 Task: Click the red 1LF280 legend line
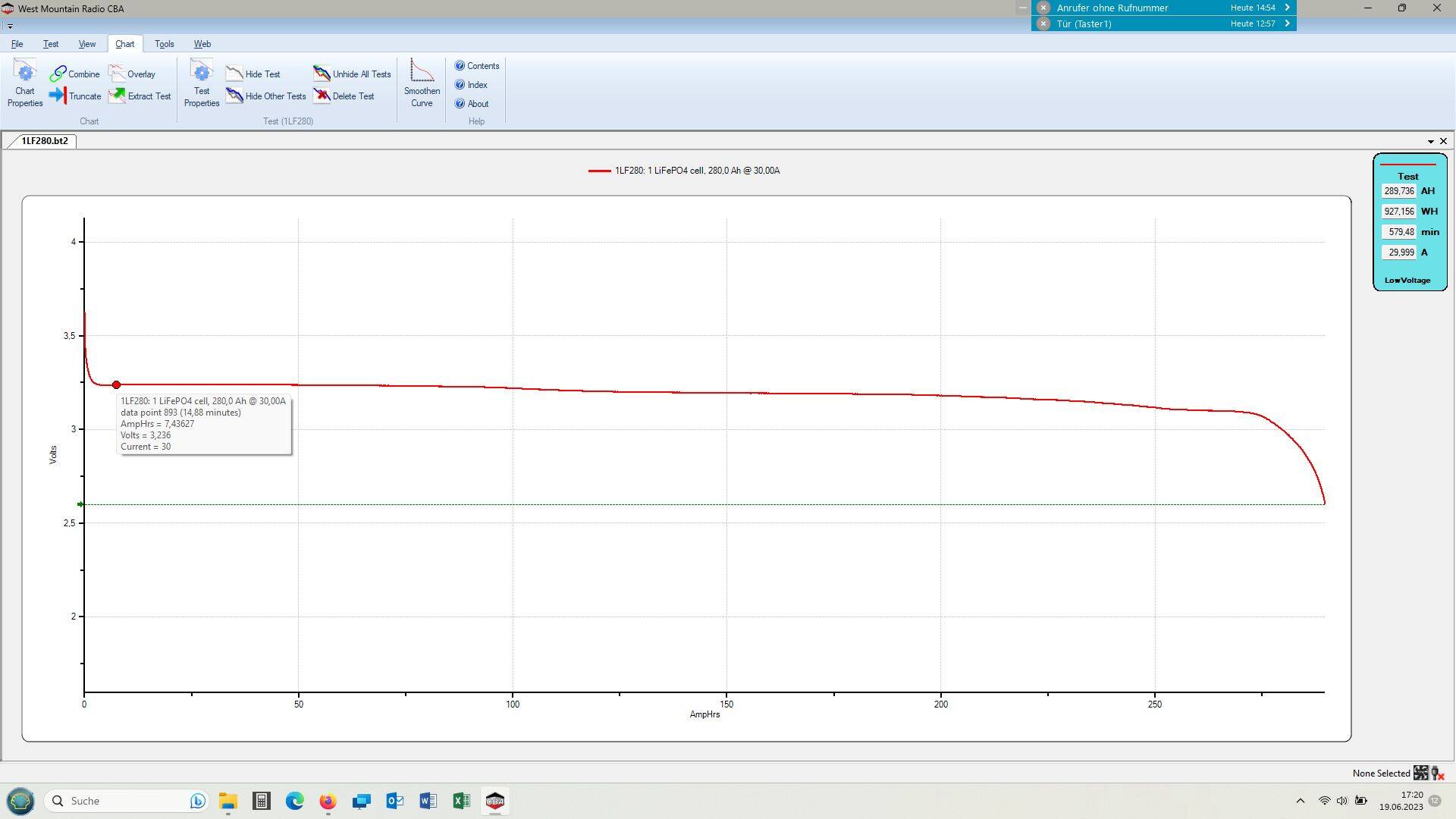(x=599, y=171)
